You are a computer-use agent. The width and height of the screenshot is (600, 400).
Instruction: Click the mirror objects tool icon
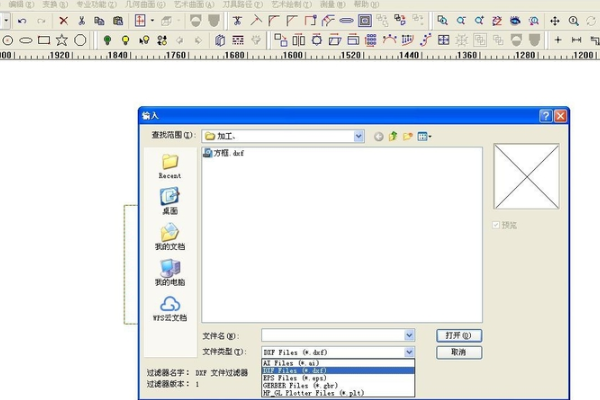[299, 40]
